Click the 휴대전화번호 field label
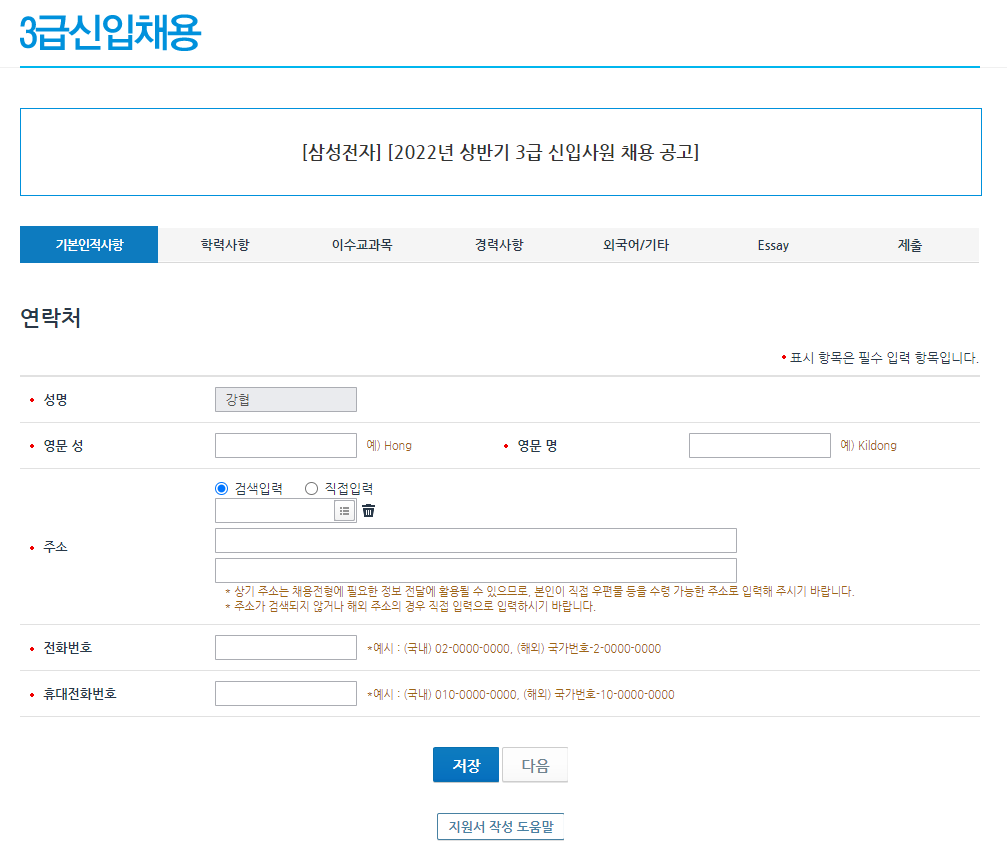Image resolution: width=1007 pixels, height=859 pixels. 80,693
